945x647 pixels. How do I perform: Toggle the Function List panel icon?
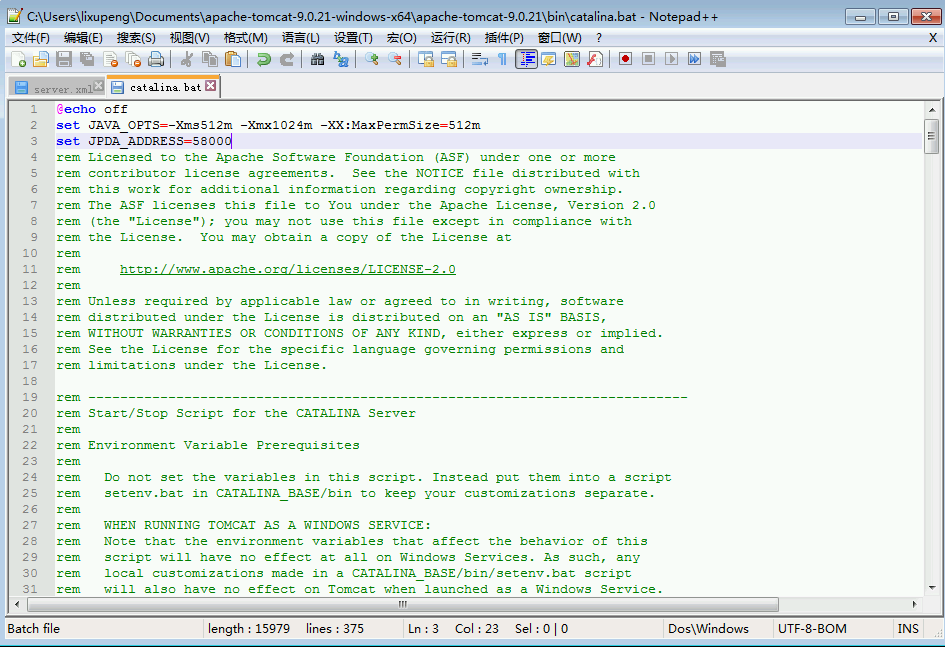point(595,59)
